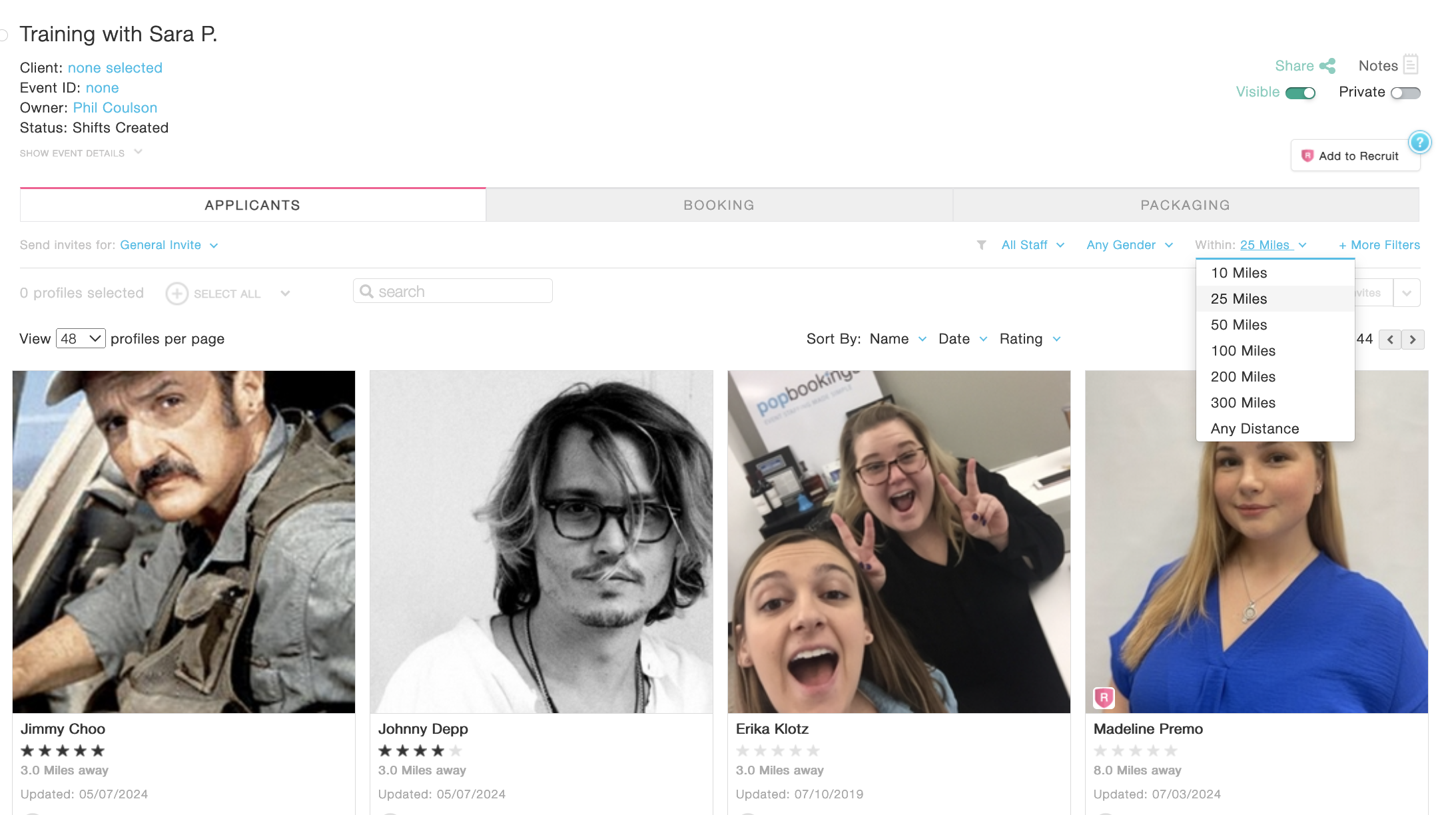Click Add to Recruit button
The height and width of the screenshot is (815, 1456).
(1355, 156)
